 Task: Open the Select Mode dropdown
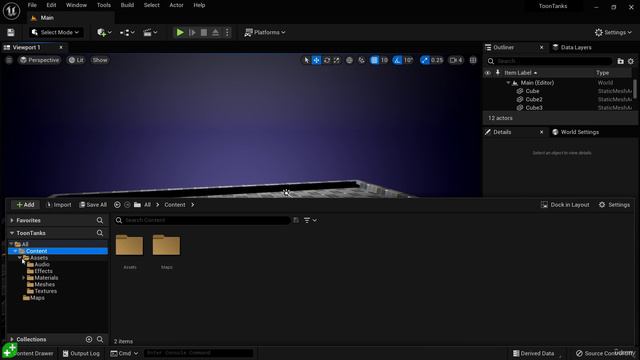pyautogui.click(x=56, y=33)
